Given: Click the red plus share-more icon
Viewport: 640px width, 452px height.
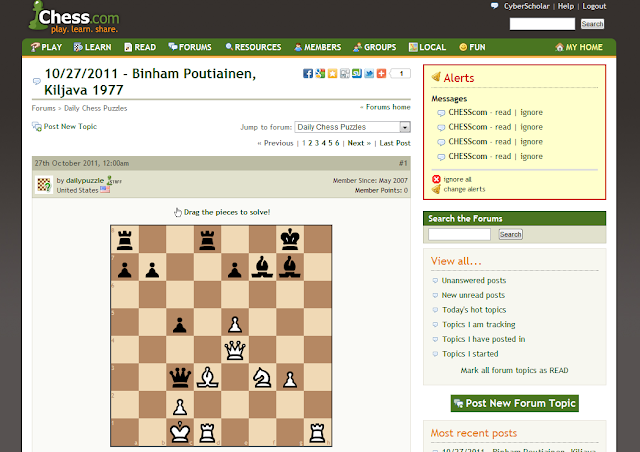Looking at the screenshot, I should coord(381,73).
